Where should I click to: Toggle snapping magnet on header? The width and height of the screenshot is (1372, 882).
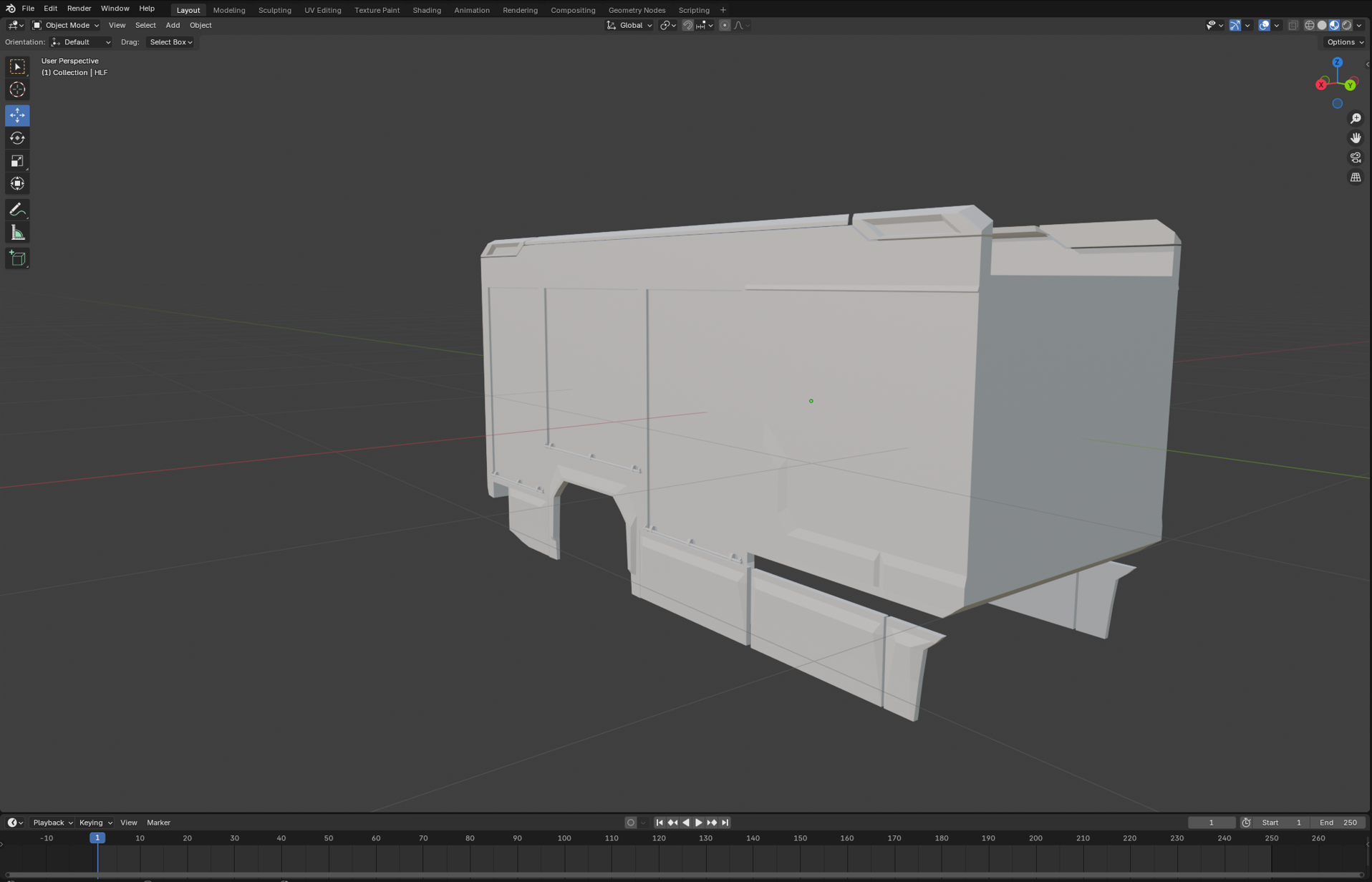(x=687, y=26)
